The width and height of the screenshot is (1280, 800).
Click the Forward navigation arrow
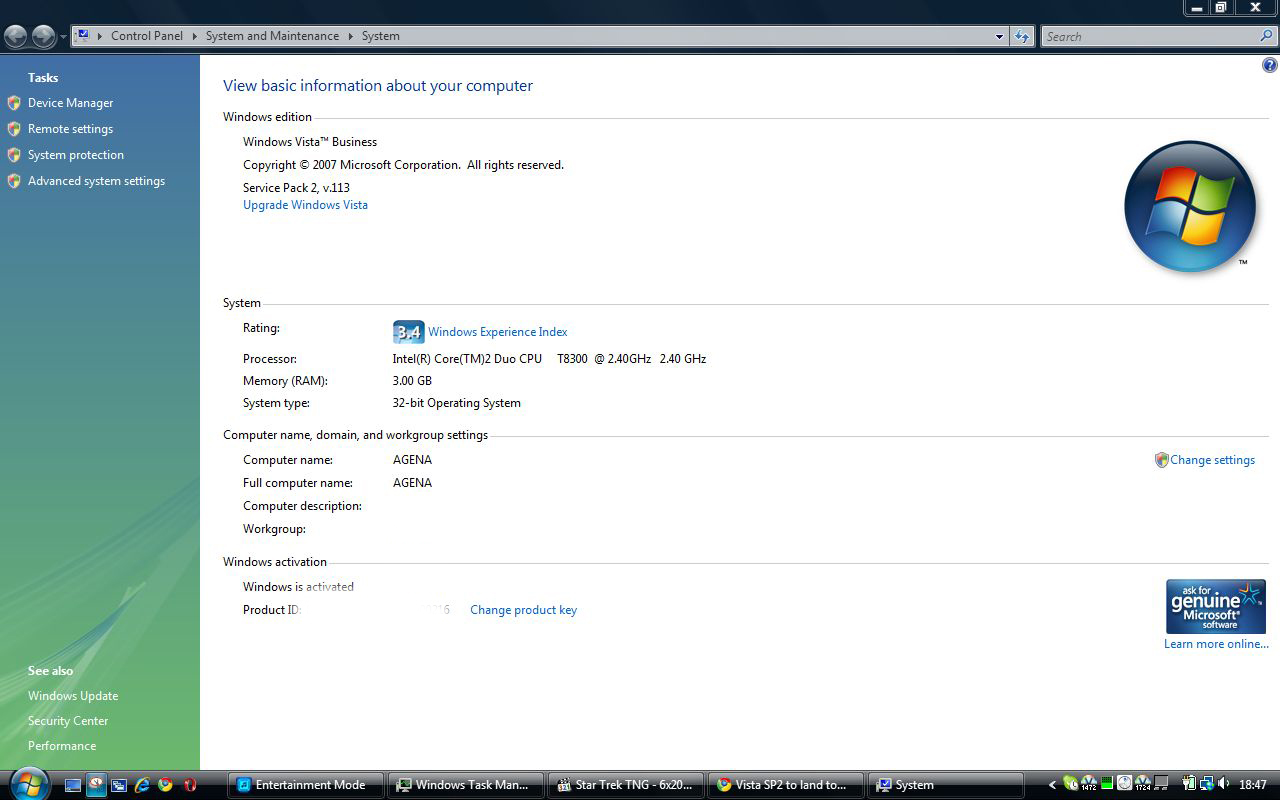43,37
